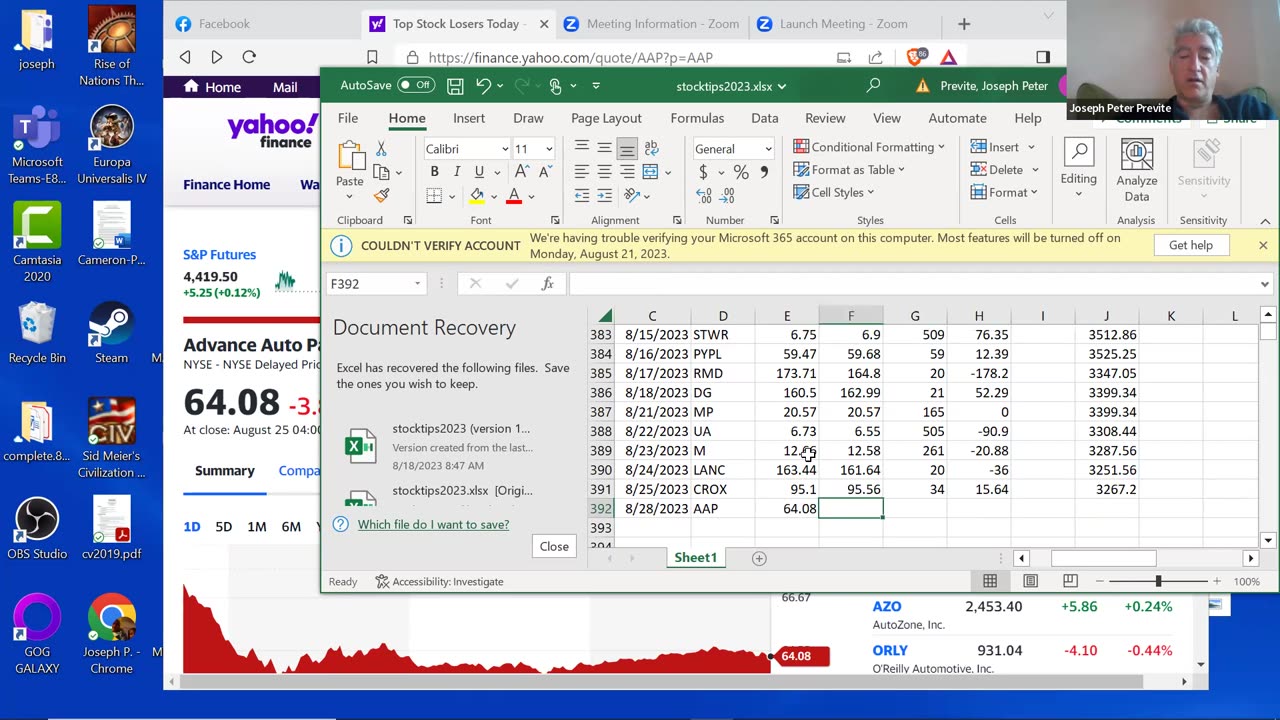This screenshot has width=1280, height=720.
Task: Click Align Left icon
Action: click(581, 172)
